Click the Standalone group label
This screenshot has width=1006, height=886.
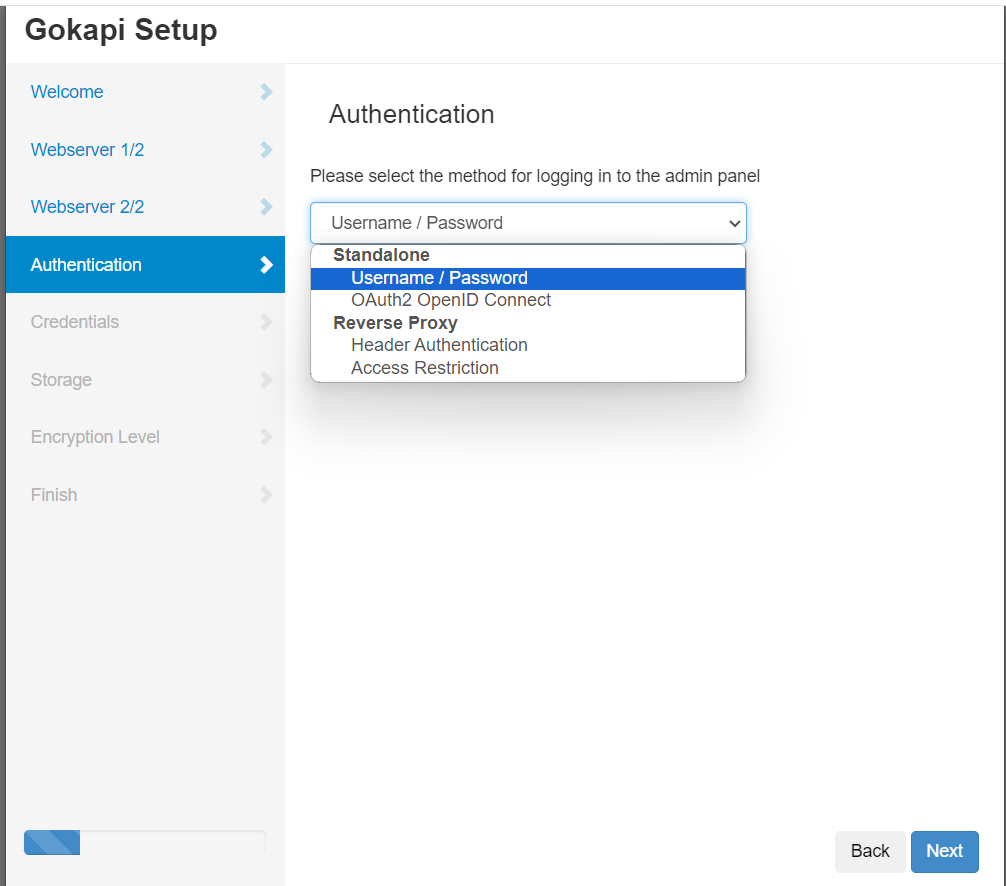click(x=381, y=255)
